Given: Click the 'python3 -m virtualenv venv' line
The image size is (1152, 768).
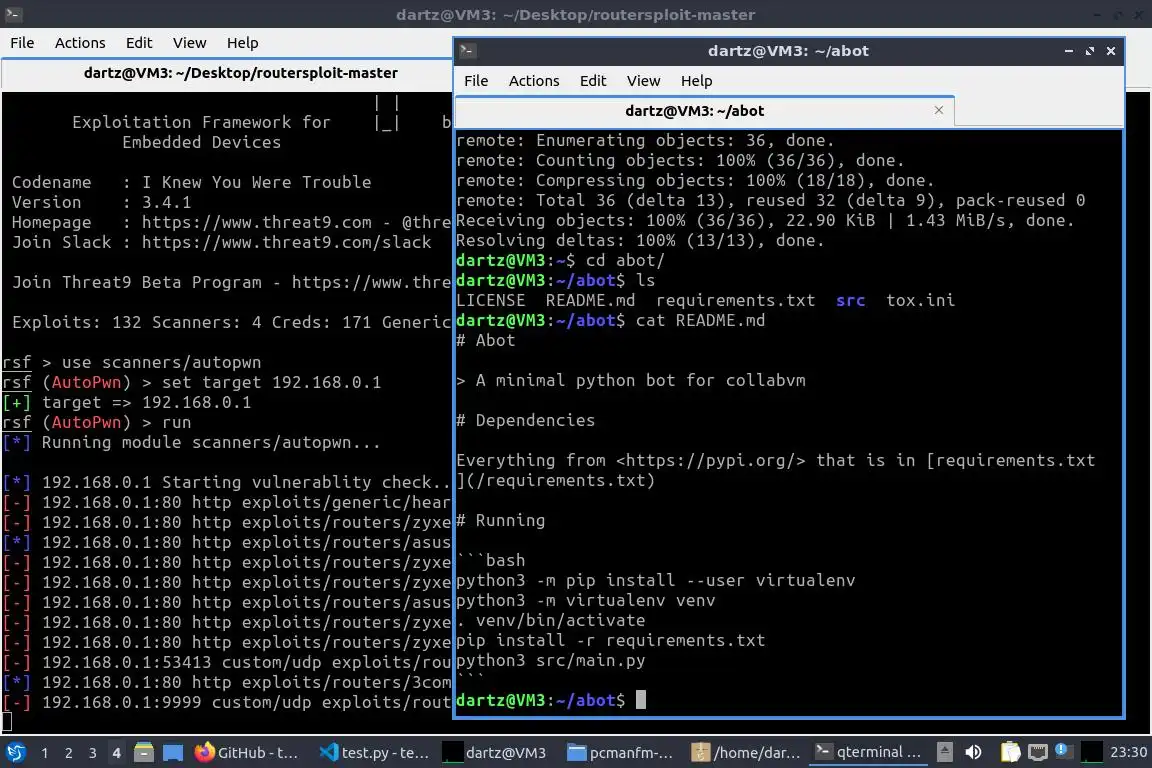Looking at the screenshot, I should point(586,600).
